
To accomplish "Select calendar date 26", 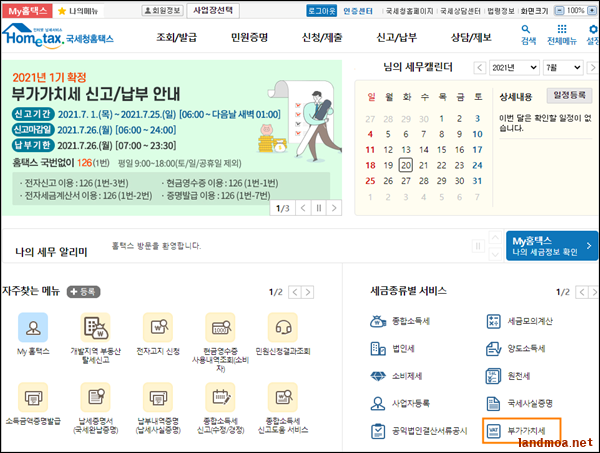I will (x=388, y=181).
